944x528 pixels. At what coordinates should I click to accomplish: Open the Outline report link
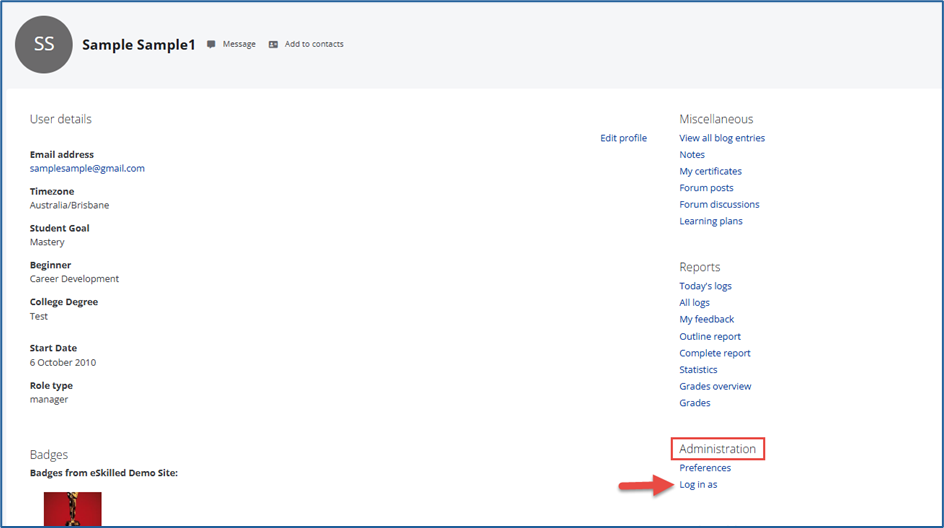click(x=710, y=336)
